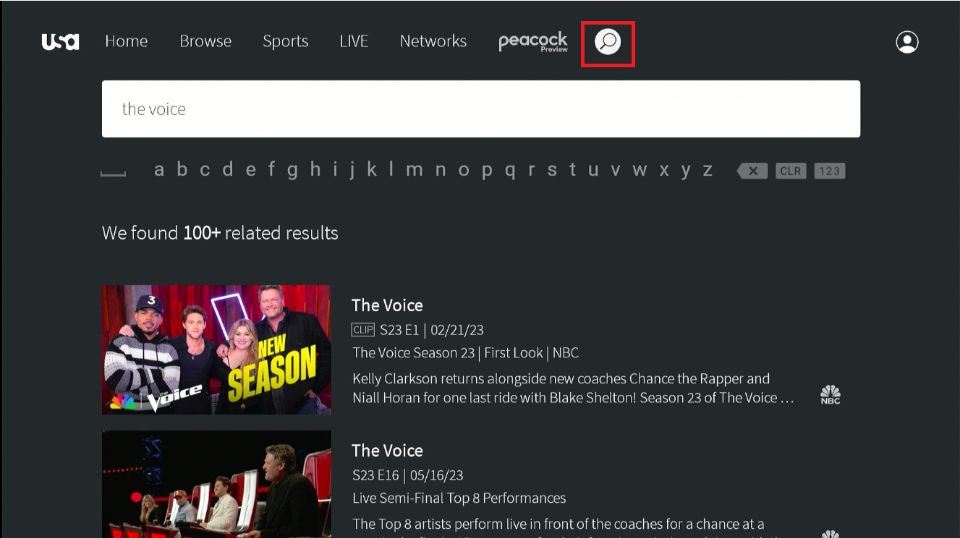Screen dimensions: 960x538
Task: Click 'We found 100+ related results' text
Action: click(x=220, y=233)
